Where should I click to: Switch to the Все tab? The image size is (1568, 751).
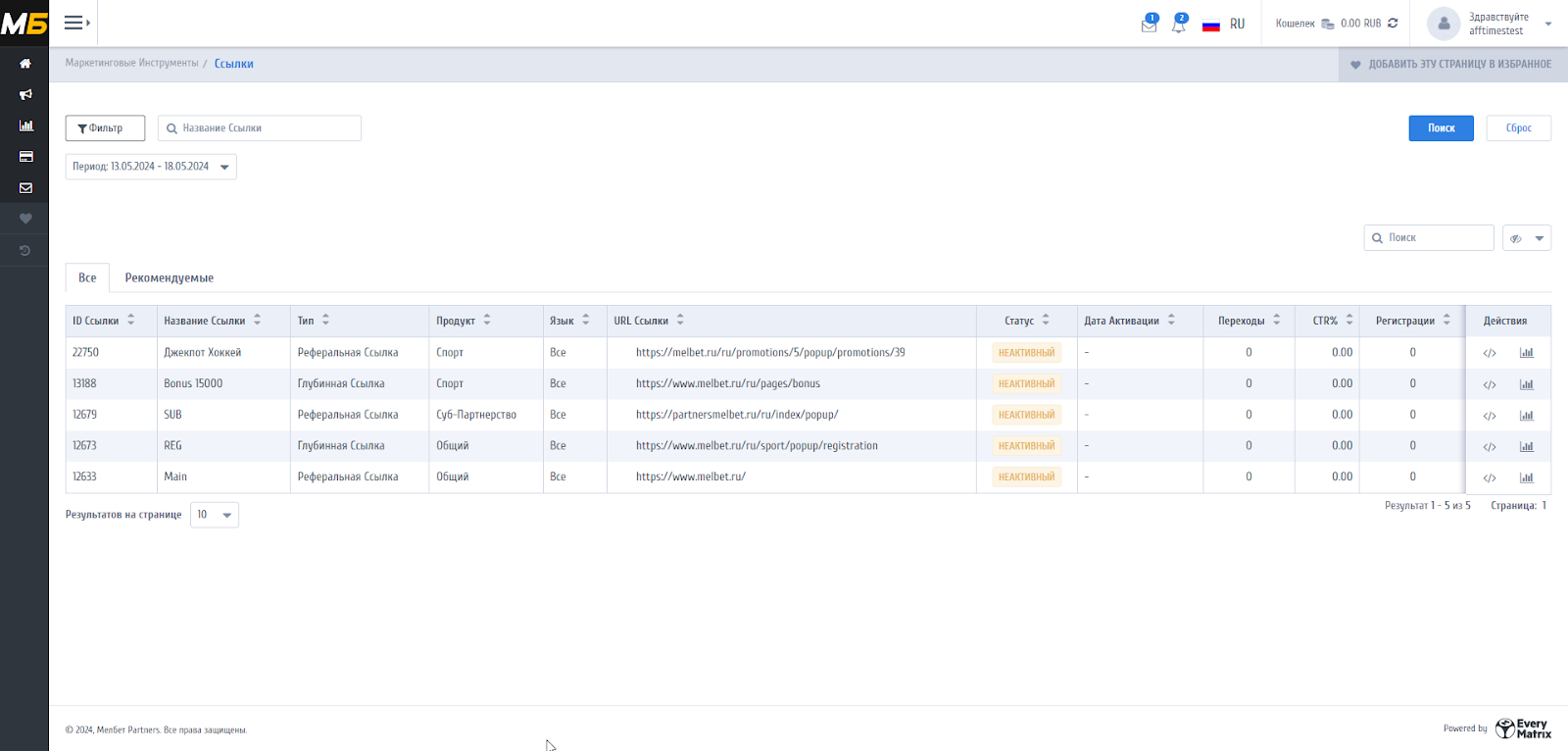click(87, 277)
